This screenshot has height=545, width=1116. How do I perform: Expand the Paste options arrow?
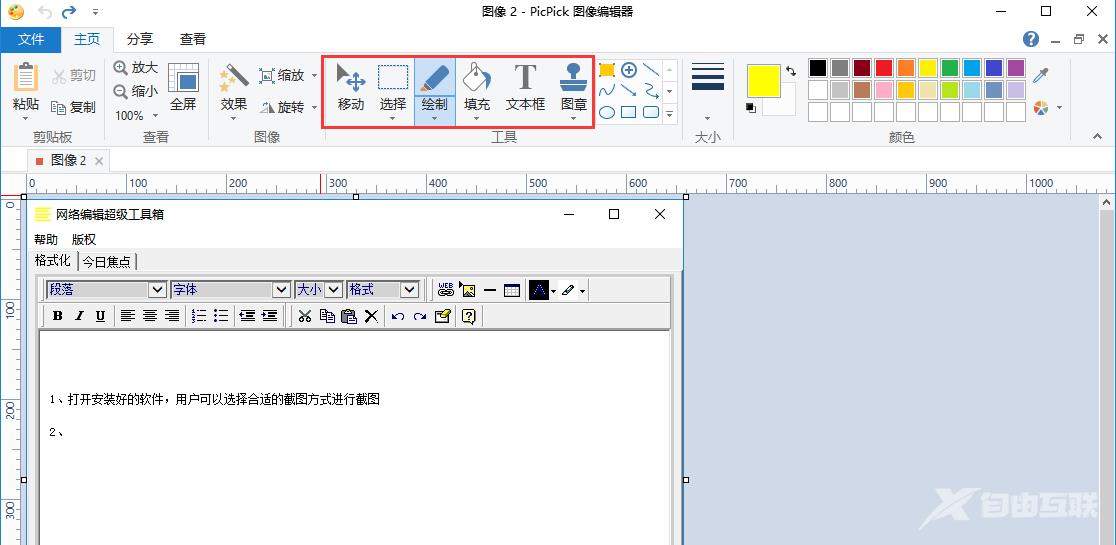point(26,119)
